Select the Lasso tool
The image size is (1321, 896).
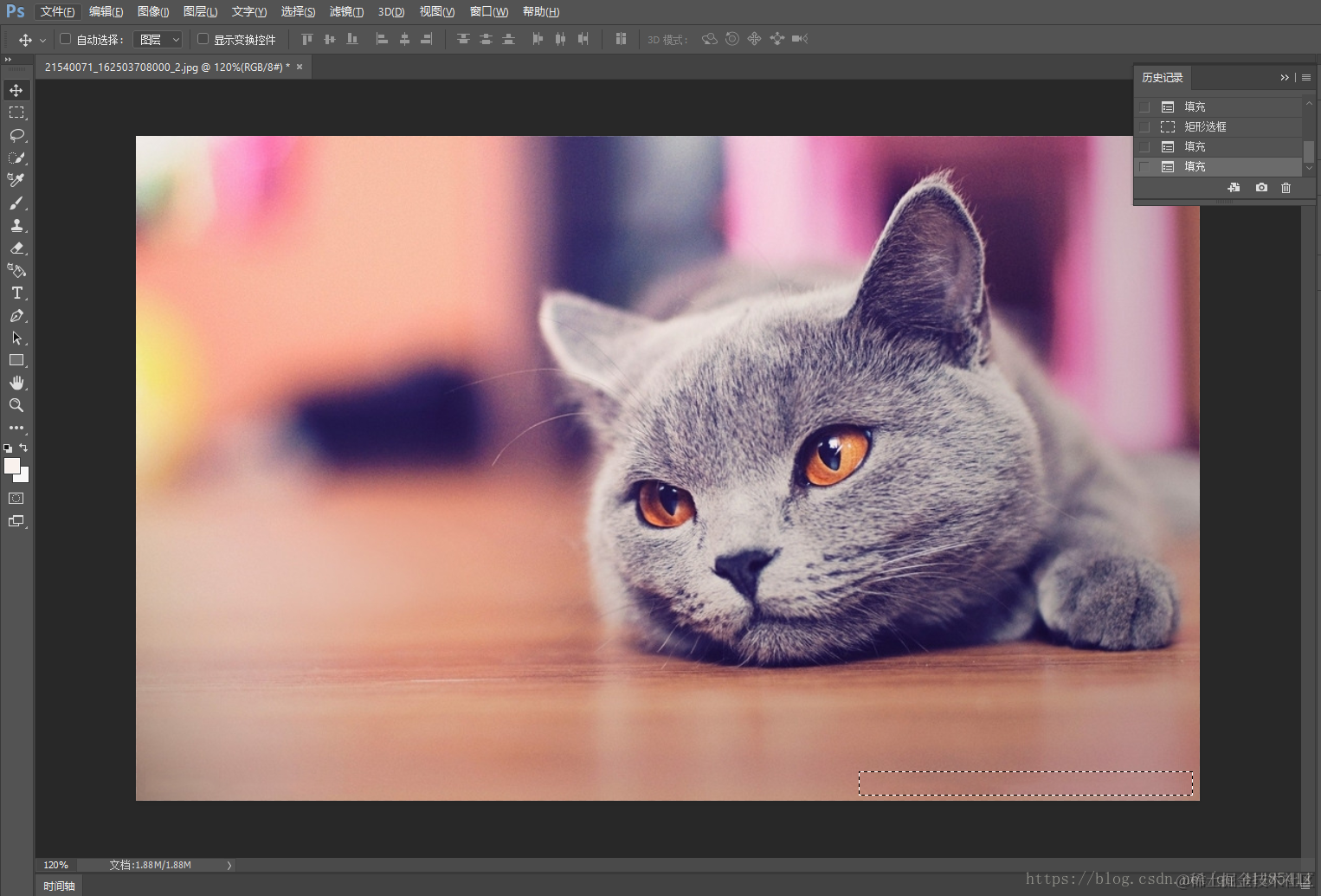tap(16, 135)
